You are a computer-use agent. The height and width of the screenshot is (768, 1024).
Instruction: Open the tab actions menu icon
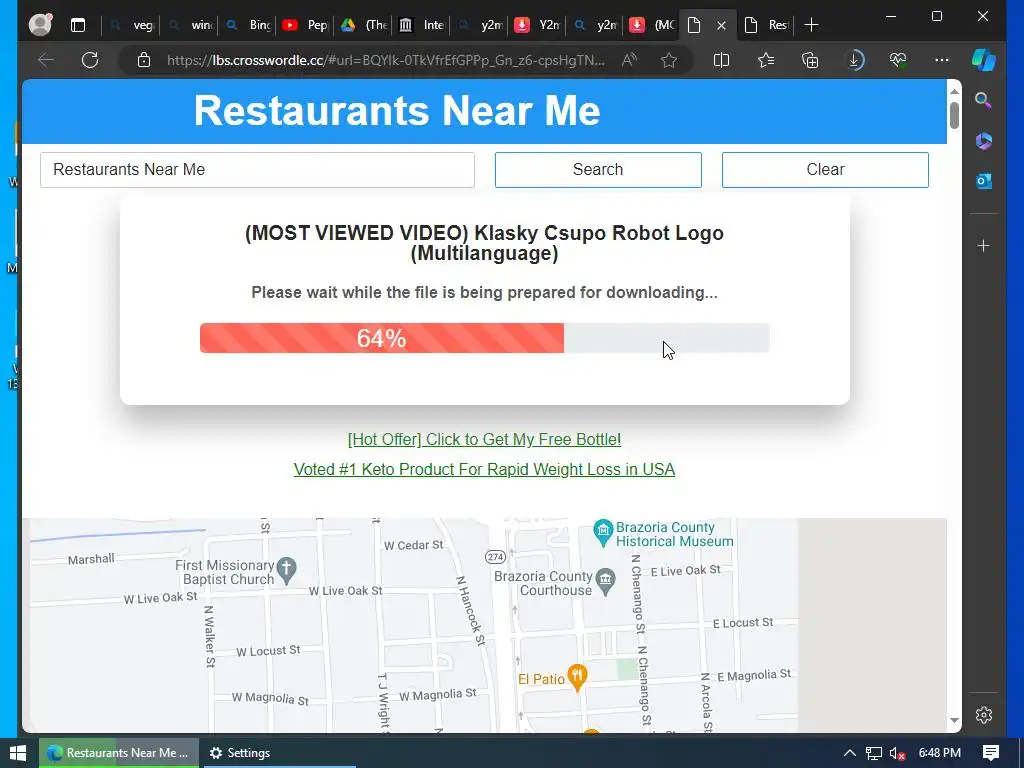pyautogui.click(x=78, y=25)
